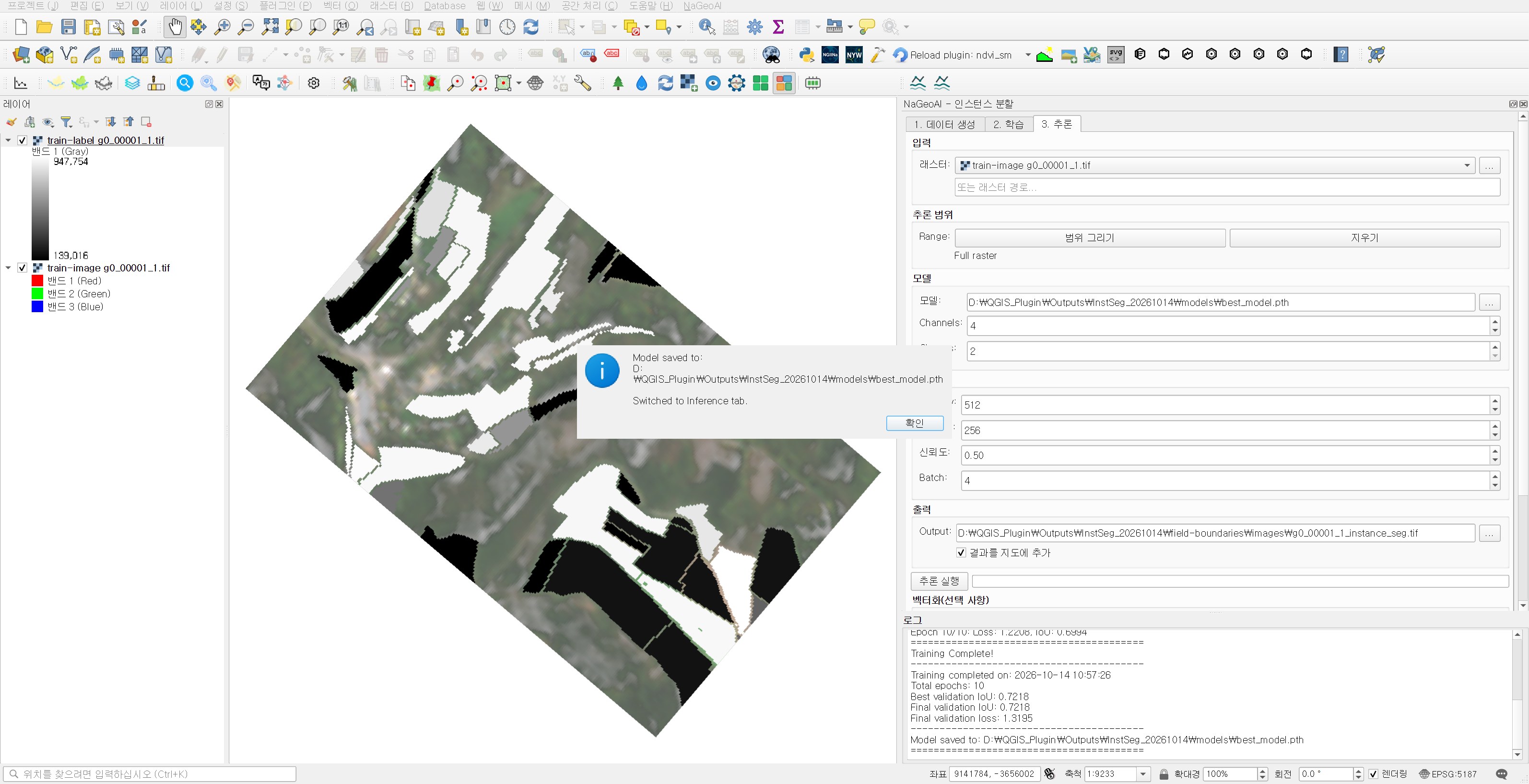
Task: Click the Identify Features tool icon
Action: tap(707, 27)
